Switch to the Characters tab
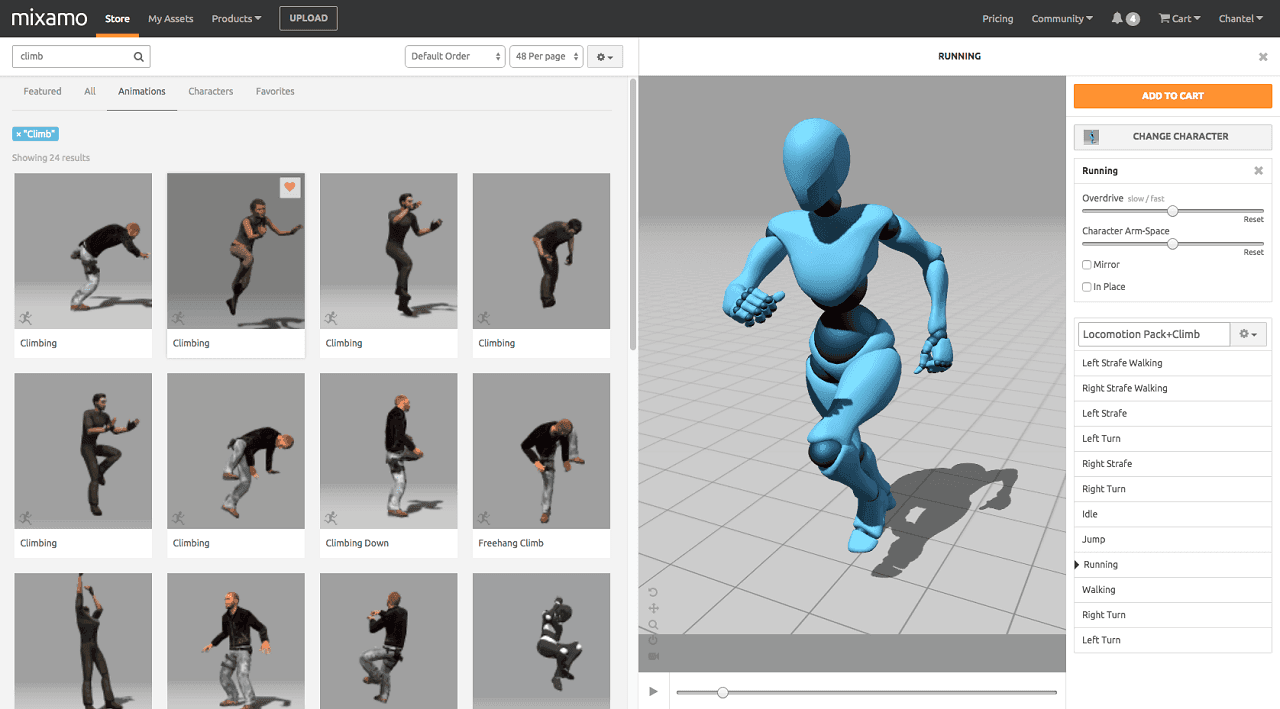 tap(210, 91)
